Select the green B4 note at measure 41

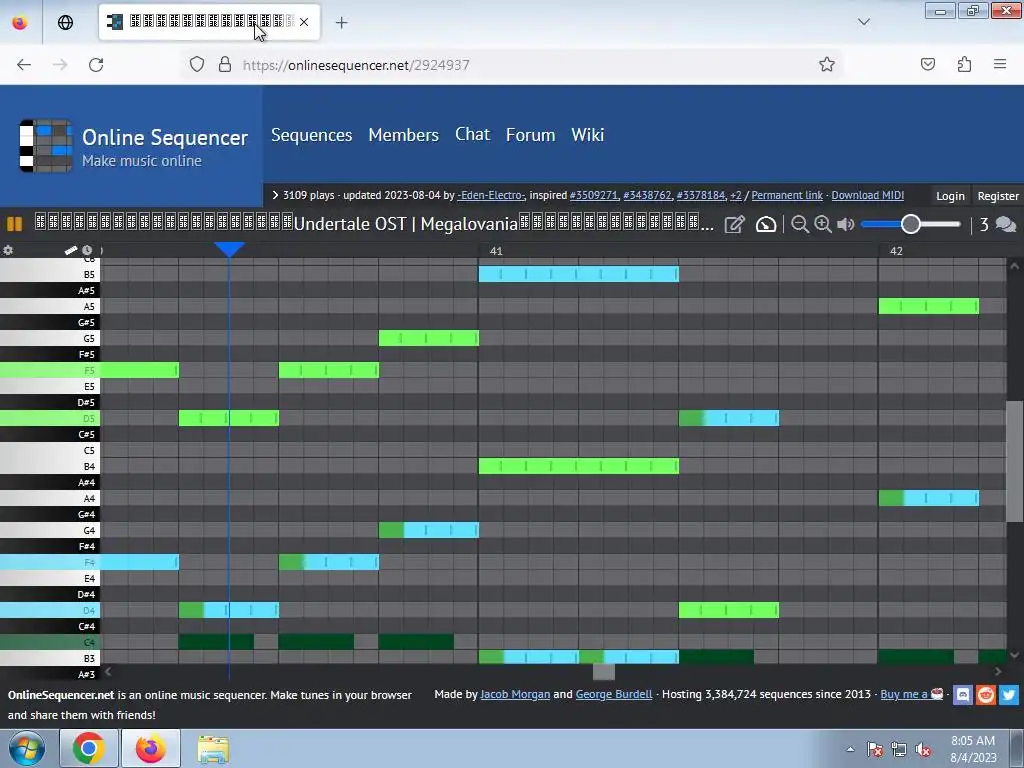(579, 466)
